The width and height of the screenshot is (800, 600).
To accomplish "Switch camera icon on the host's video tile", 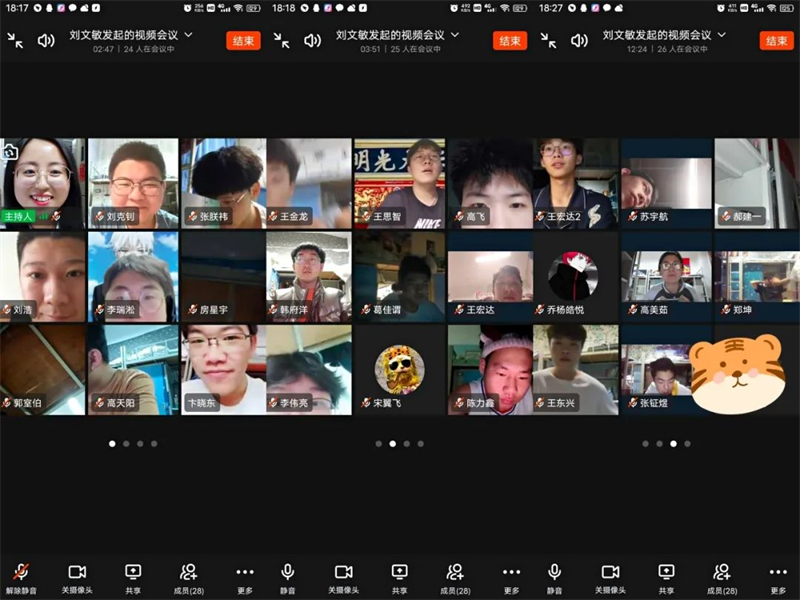I will tap(11, 152).
